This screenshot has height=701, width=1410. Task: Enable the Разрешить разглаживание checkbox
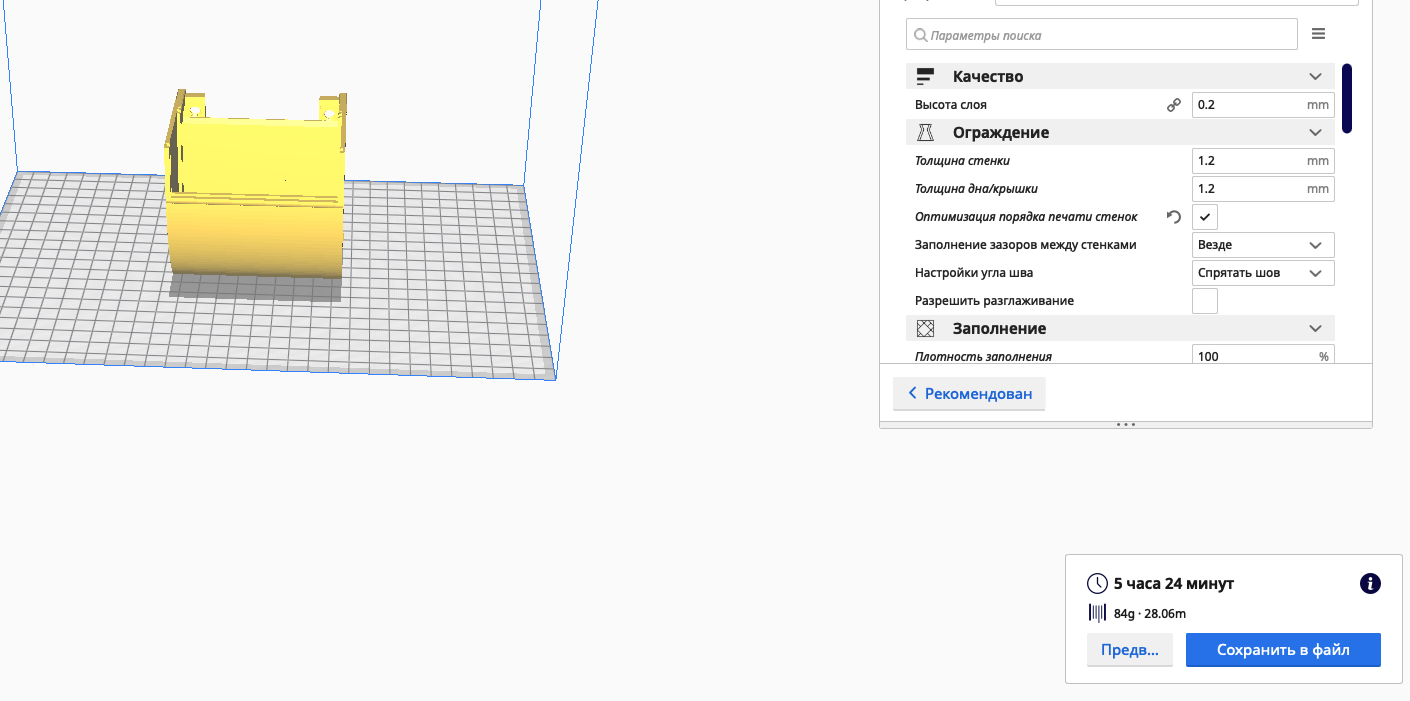(x=1205, y=301)
